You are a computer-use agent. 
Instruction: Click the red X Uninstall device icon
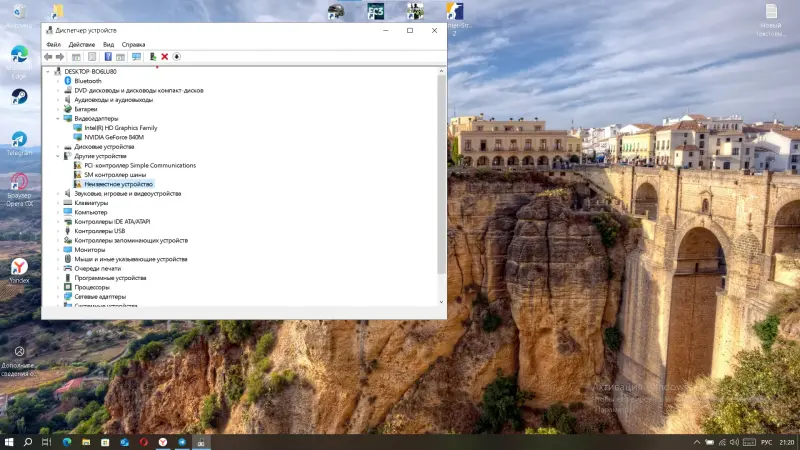[165, 57]
